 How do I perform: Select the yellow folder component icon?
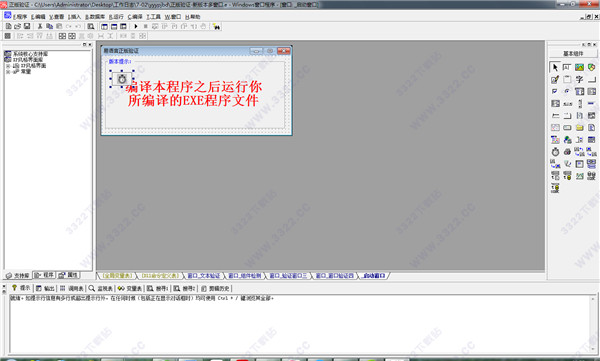point(579,127)
